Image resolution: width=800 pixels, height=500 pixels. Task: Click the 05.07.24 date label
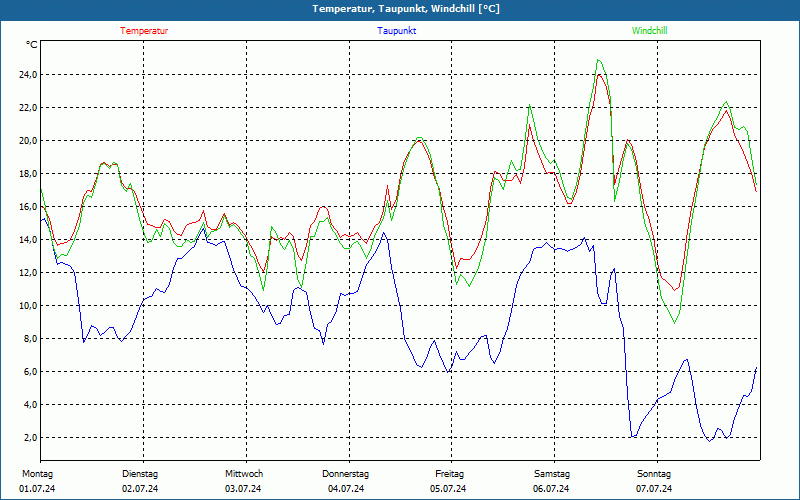448,489
